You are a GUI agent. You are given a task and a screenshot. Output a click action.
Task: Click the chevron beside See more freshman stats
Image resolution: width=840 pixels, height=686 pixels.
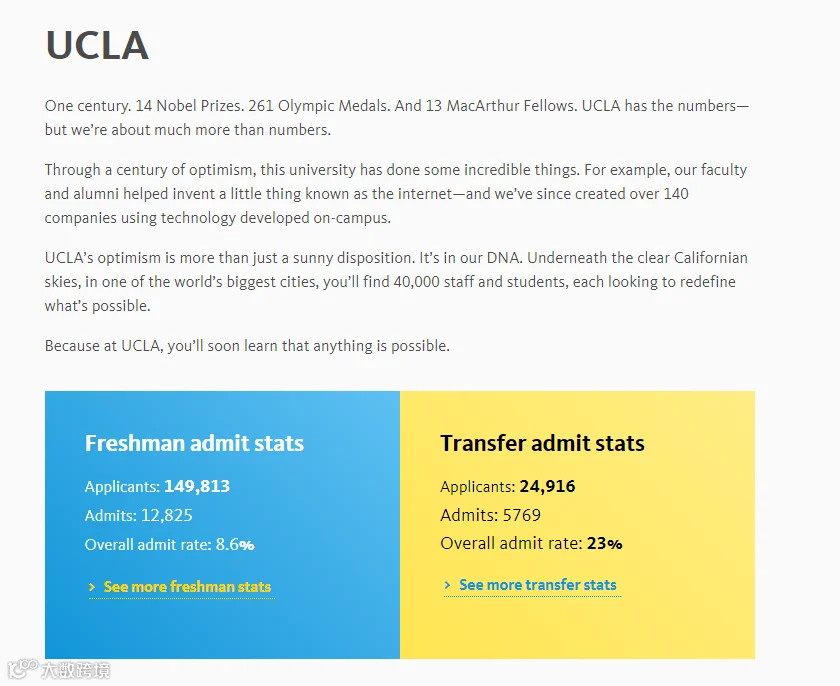point(92,587)
